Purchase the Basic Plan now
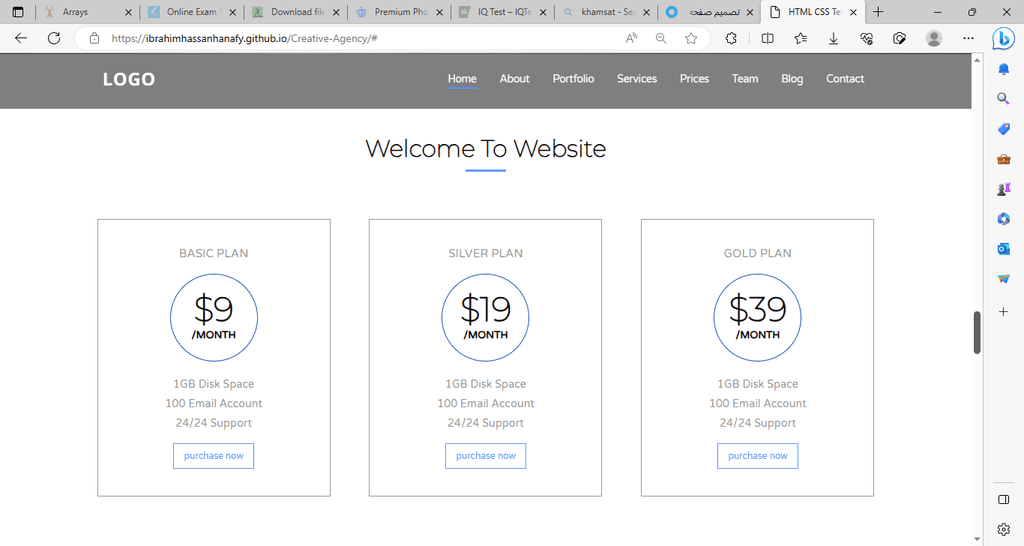Screen dimensions: 1024x546 pyautogui.click(x=214, y=456)
